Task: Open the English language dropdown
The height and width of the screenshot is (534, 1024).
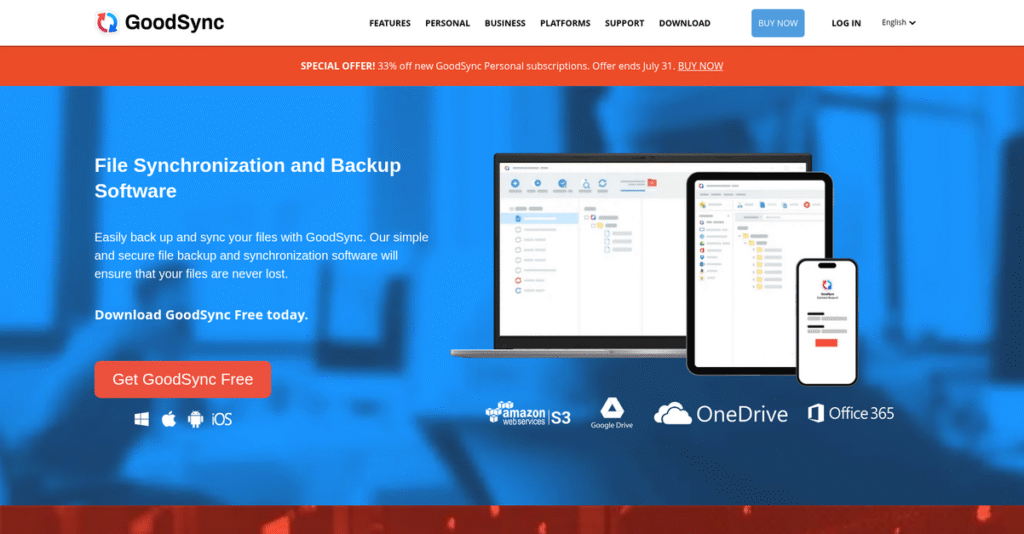Action: [x=899, y=22]
